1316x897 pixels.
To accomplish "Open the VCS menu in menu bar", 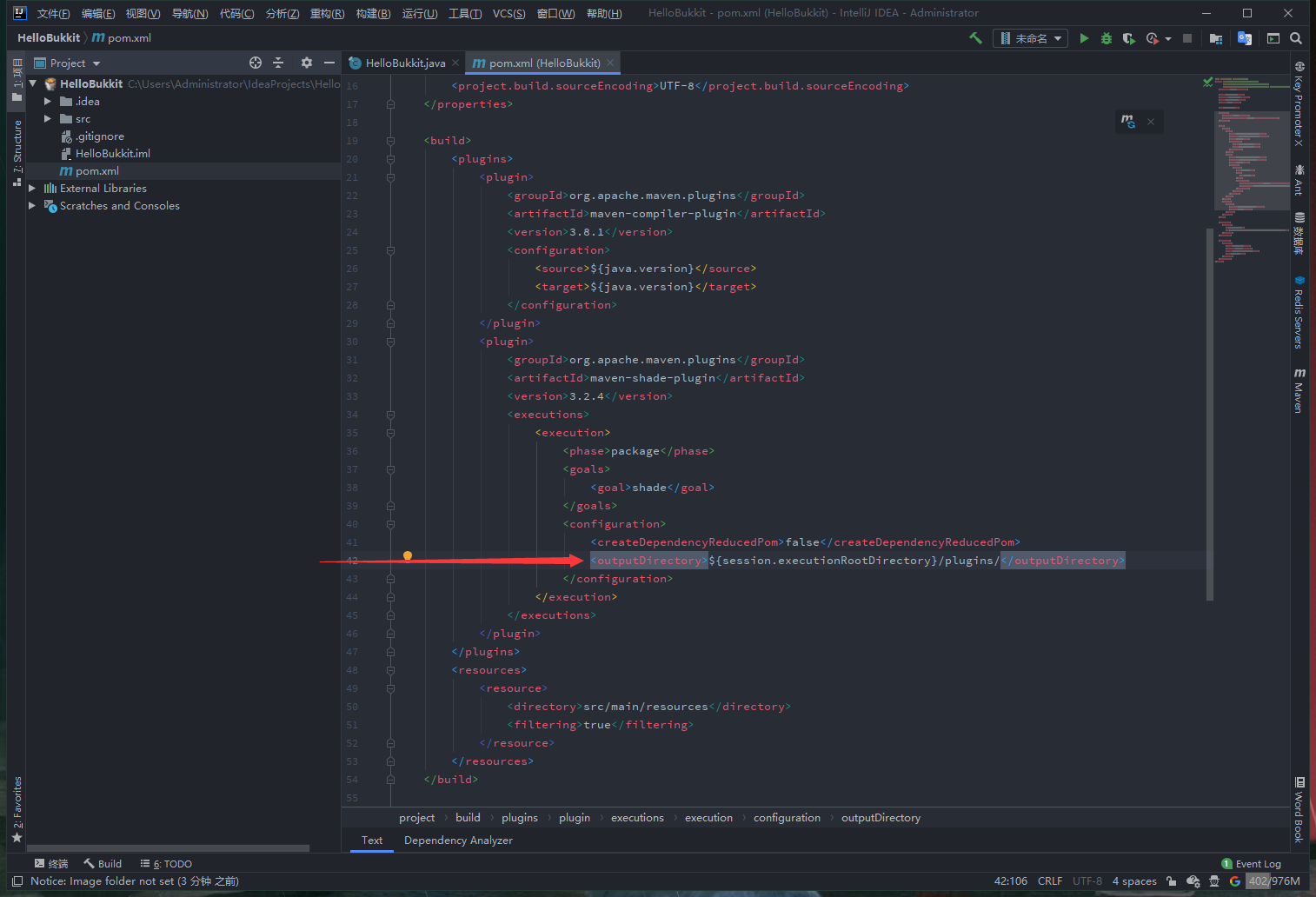I will tap(508, 13).
